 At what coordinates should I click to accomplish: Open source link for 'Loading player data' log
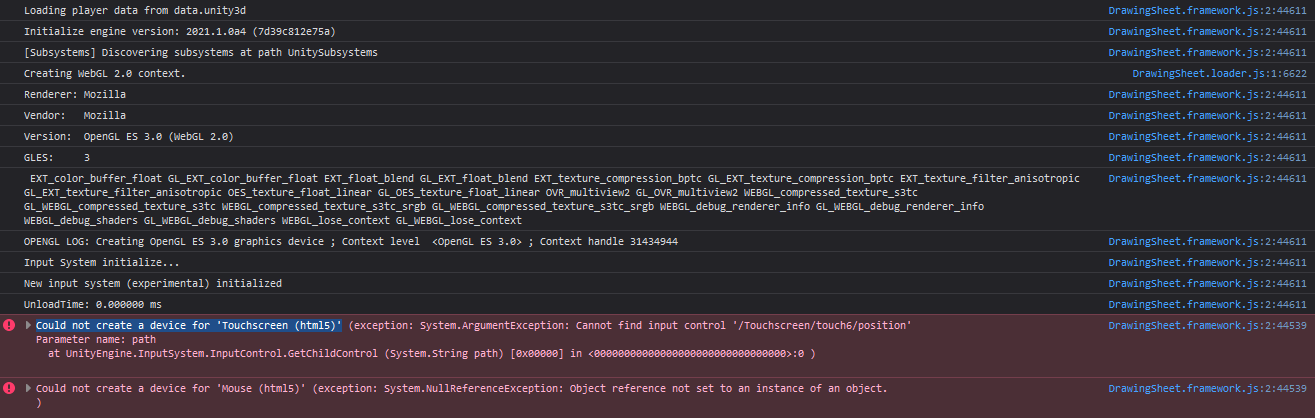point(1207,10)
